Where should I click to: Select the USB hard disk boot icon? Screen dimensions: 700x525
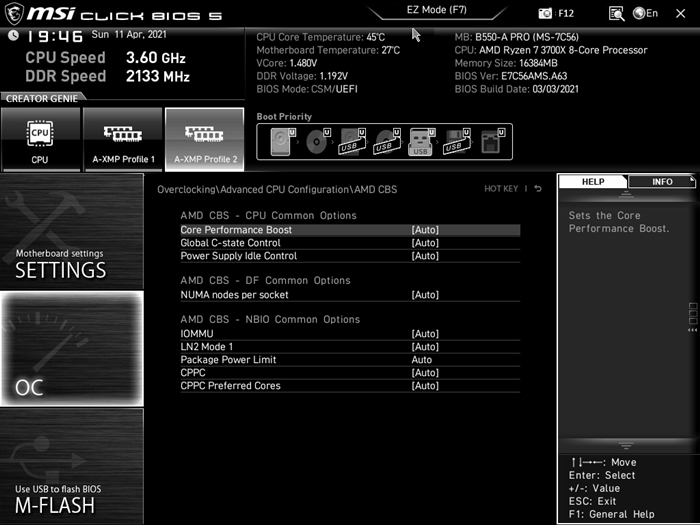tap(353, 142)
